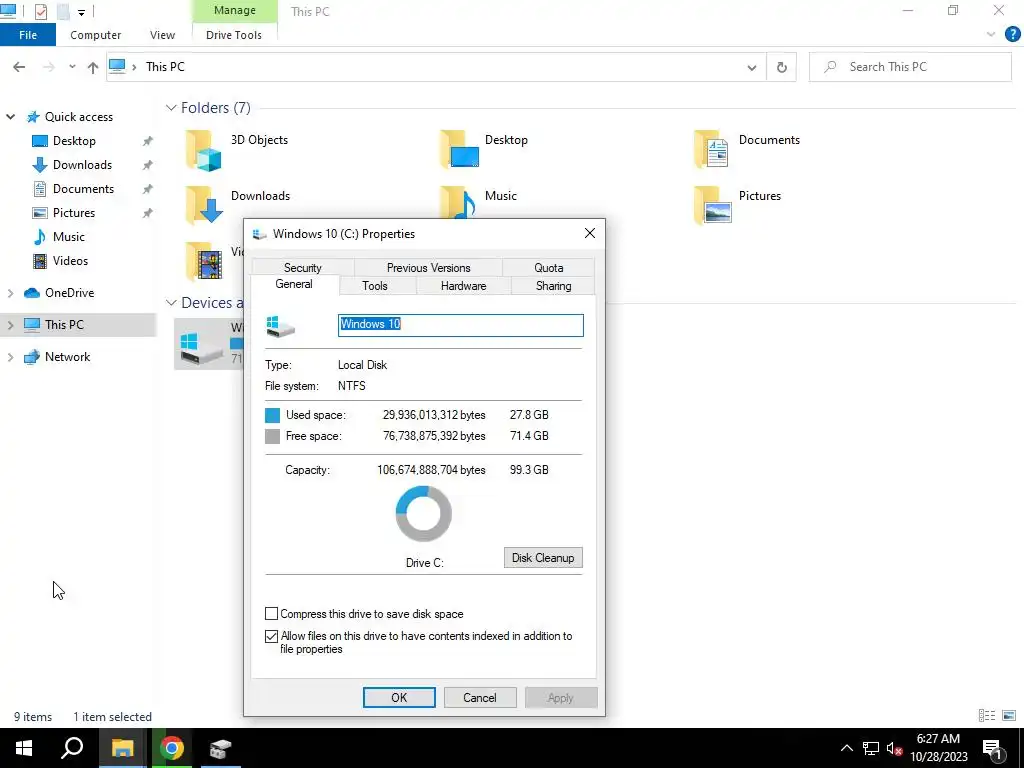Open the 3D Objects folder icon
Screen dimensions: 1024x768
[204, 150]
